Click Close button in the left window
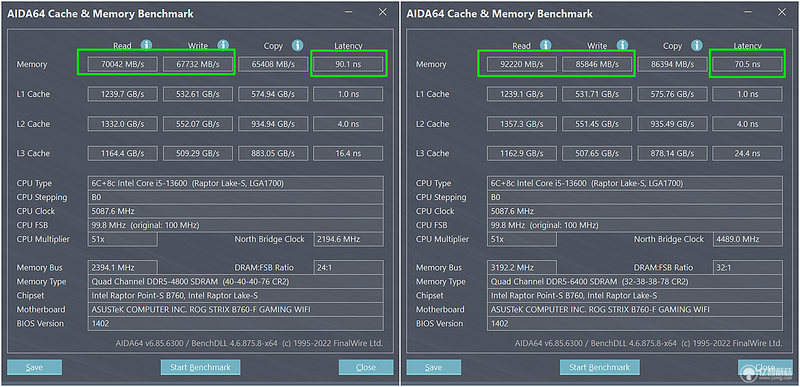This screenshot has width=800, height=387. pyautogui.click(x=366, y=367)
